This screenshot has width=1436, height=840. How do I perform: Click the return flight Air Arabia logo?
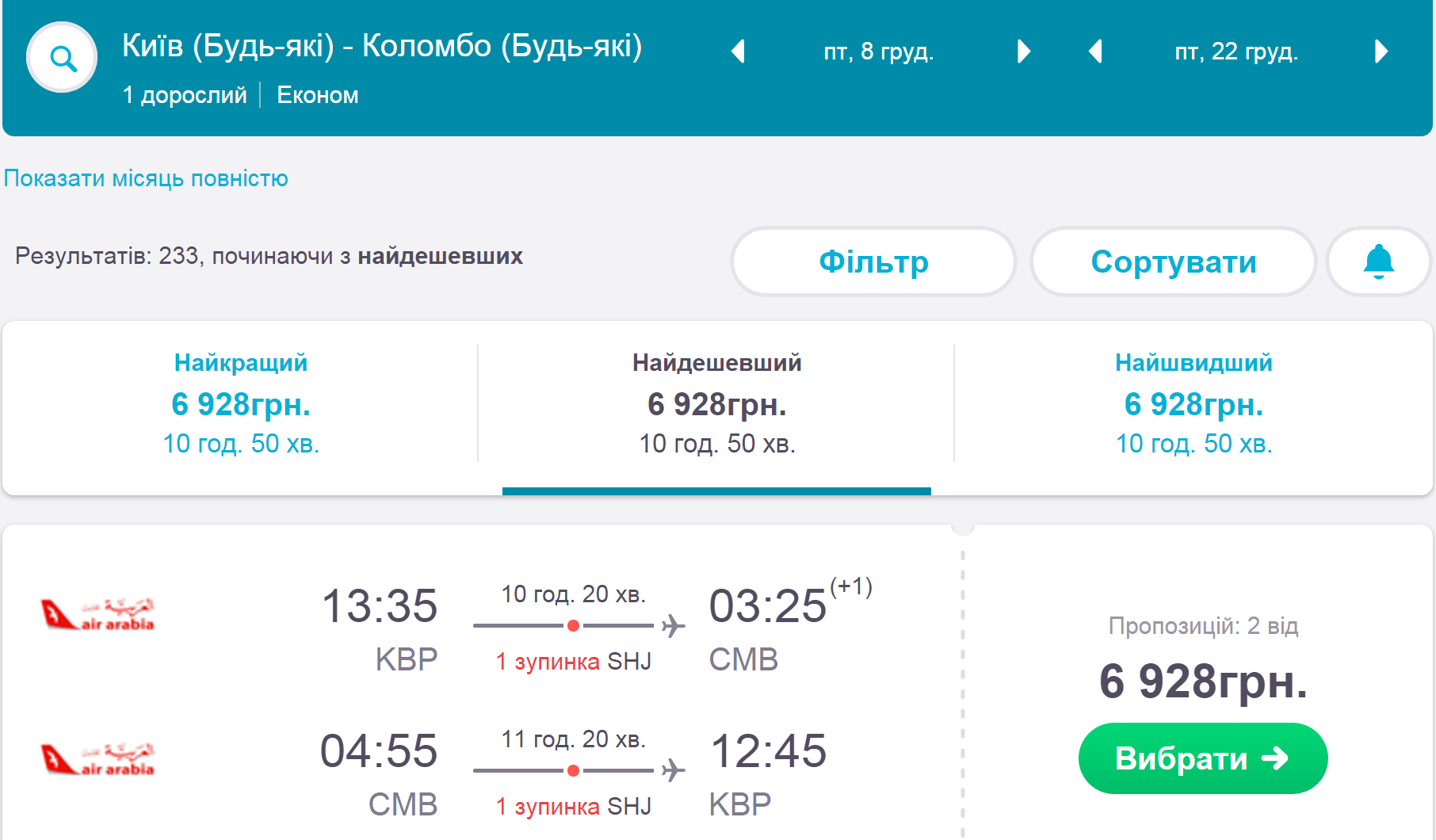click(97, 759)
